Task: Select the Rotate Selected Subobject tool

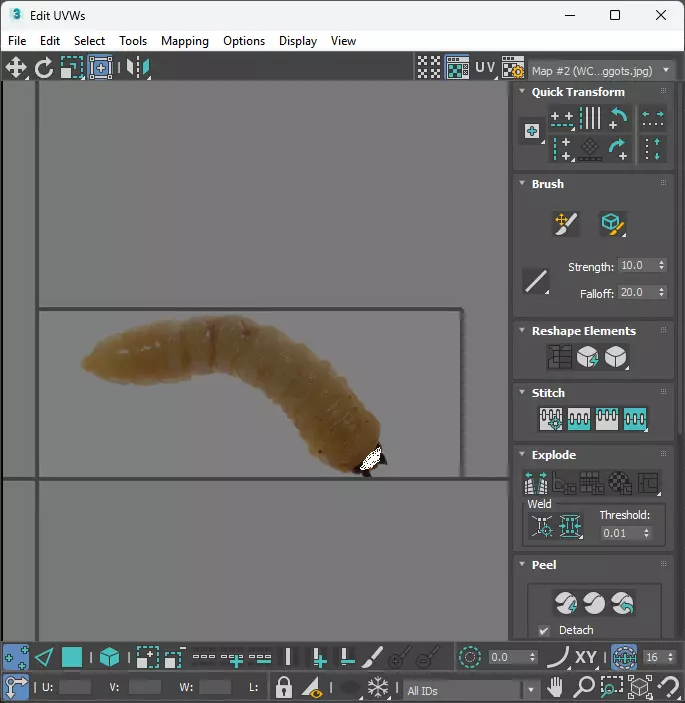Action: (x=43, y=68)
